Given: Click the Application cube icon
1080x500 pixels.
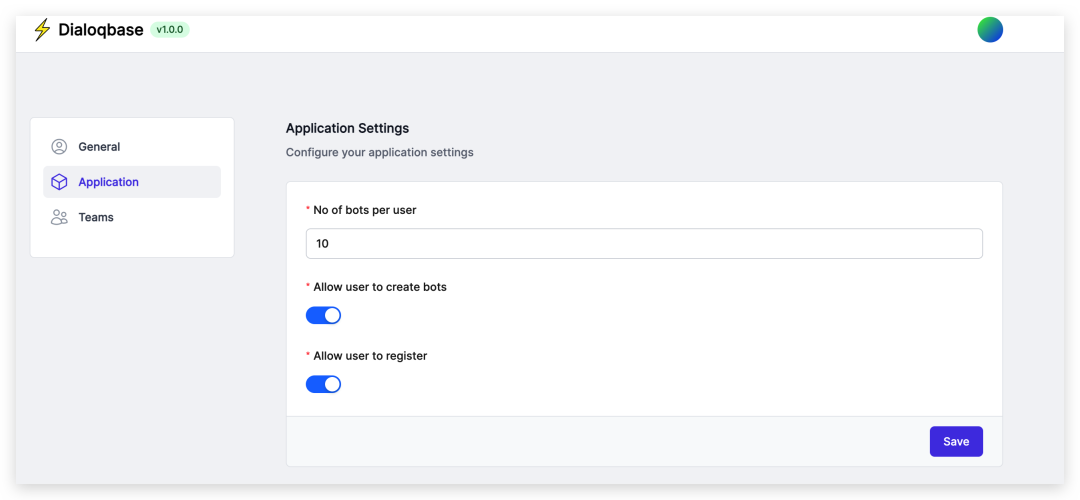Looking at the screenshot, I should (59, 182).
